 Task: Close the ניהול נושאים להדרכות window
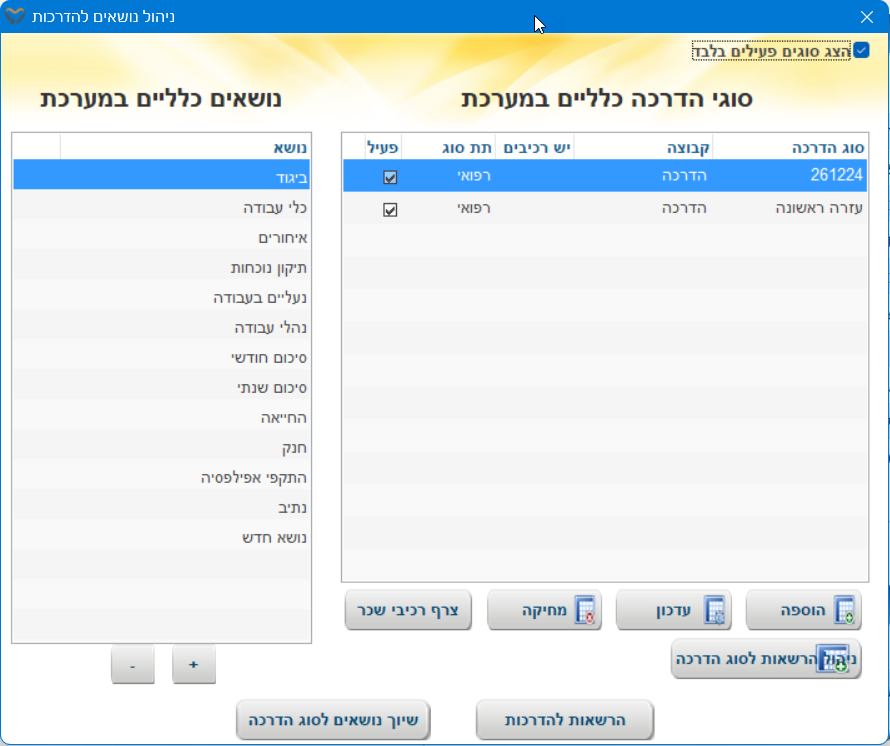point(866,17)
